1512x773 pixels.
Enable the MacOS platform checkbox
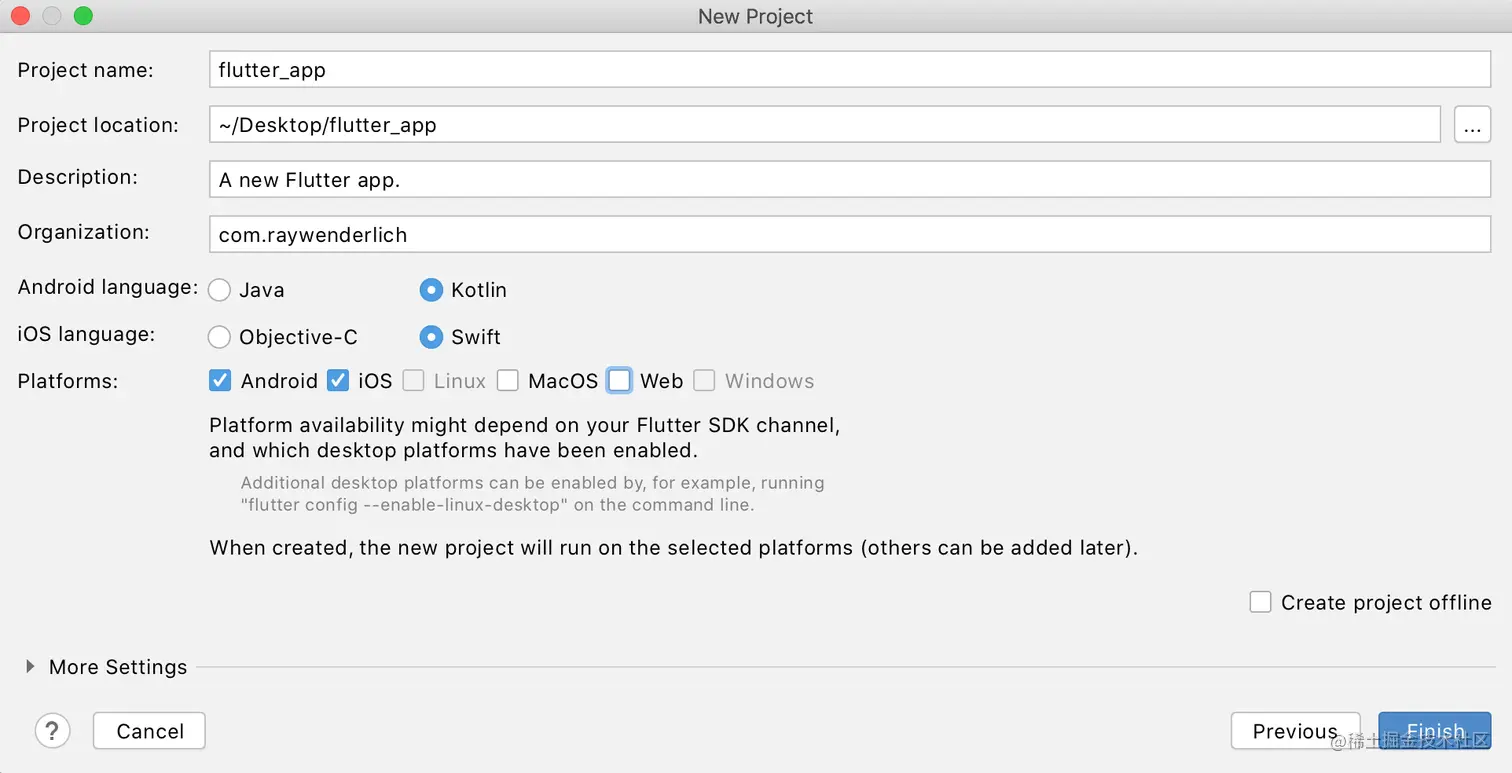pos(508,381)
